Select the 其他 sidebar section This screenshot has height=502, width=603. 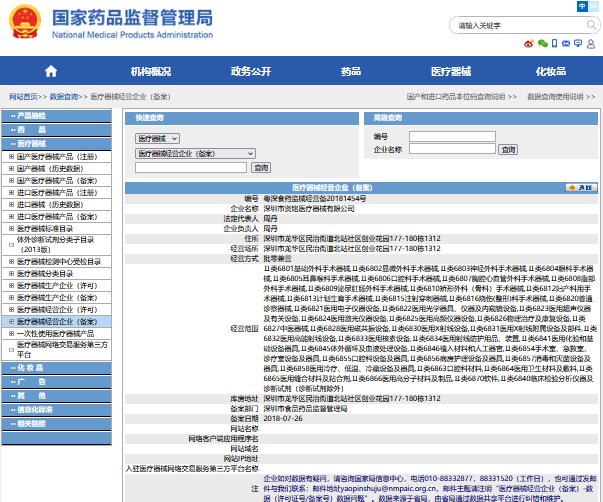coord(57,395)
